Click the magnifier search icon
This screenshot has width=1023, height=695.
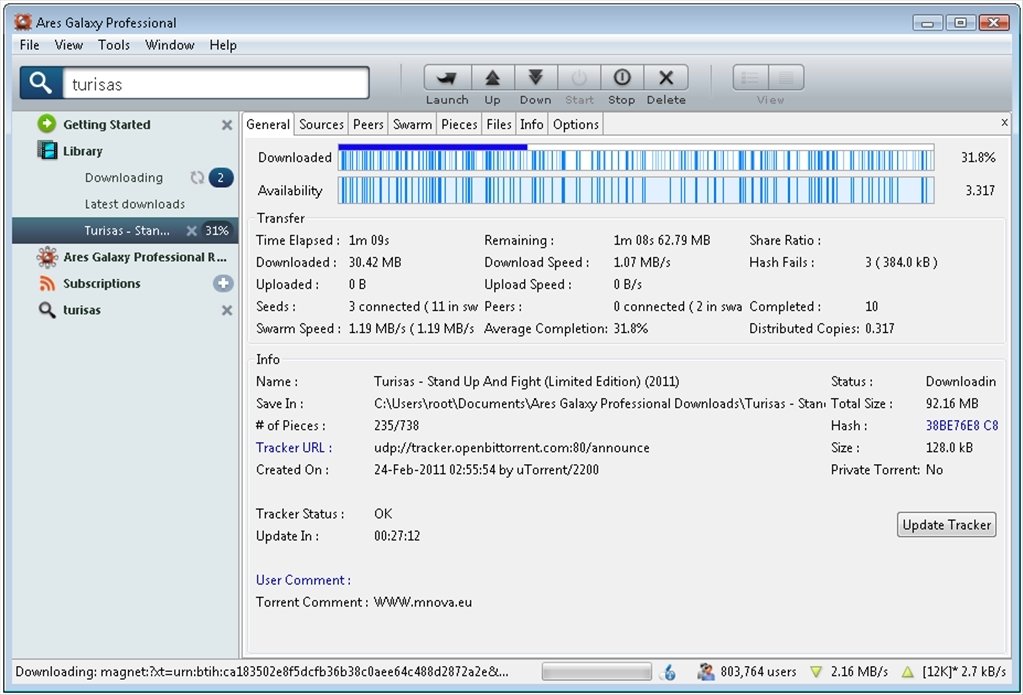pos(40,83)
